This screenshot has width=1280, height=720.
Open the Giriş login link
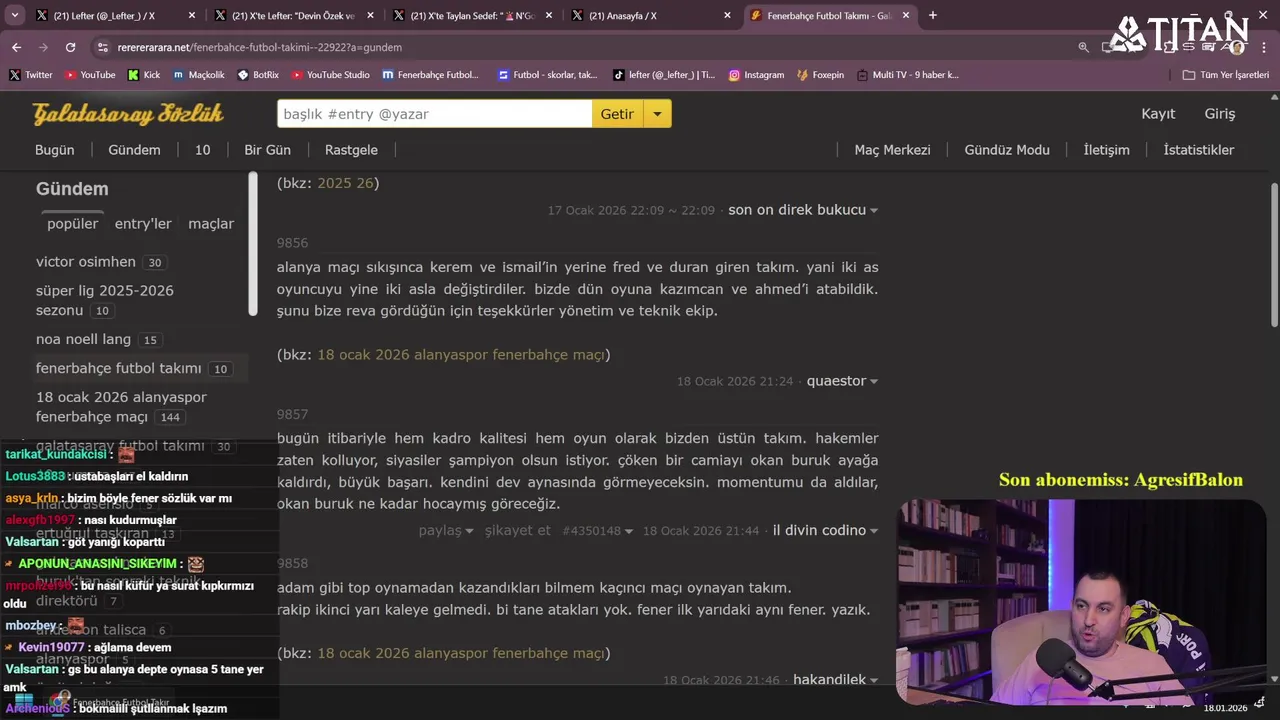point(1220,114)
